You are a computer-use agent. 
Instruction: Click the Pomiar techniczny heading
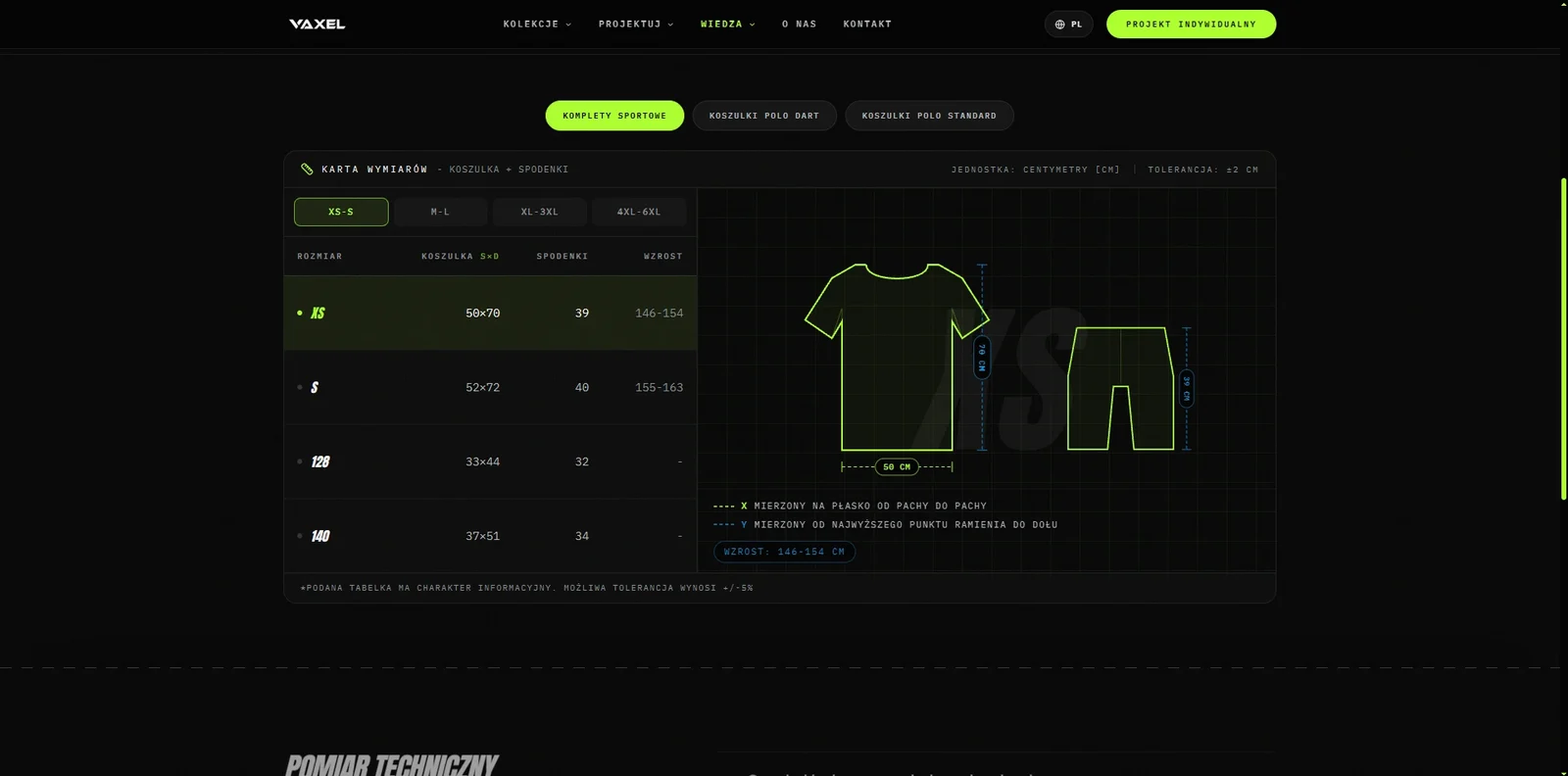pos(392,765)
